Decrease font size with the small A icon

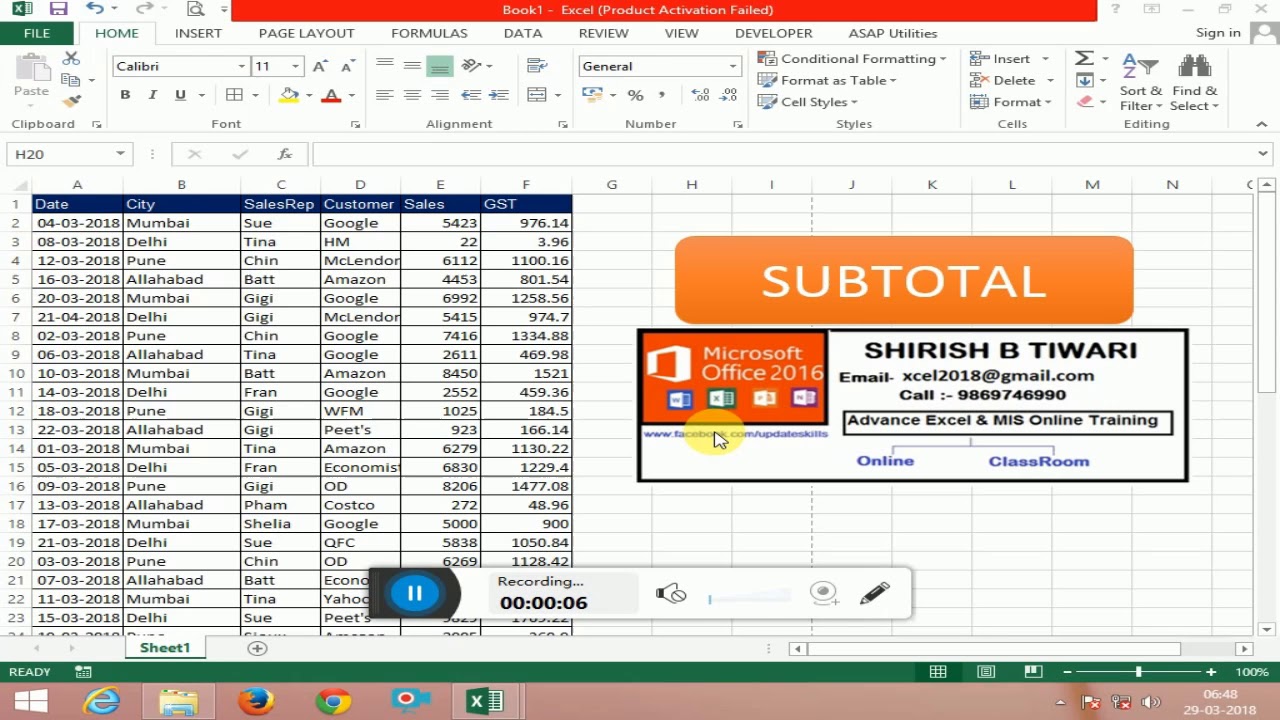(347, 66)
